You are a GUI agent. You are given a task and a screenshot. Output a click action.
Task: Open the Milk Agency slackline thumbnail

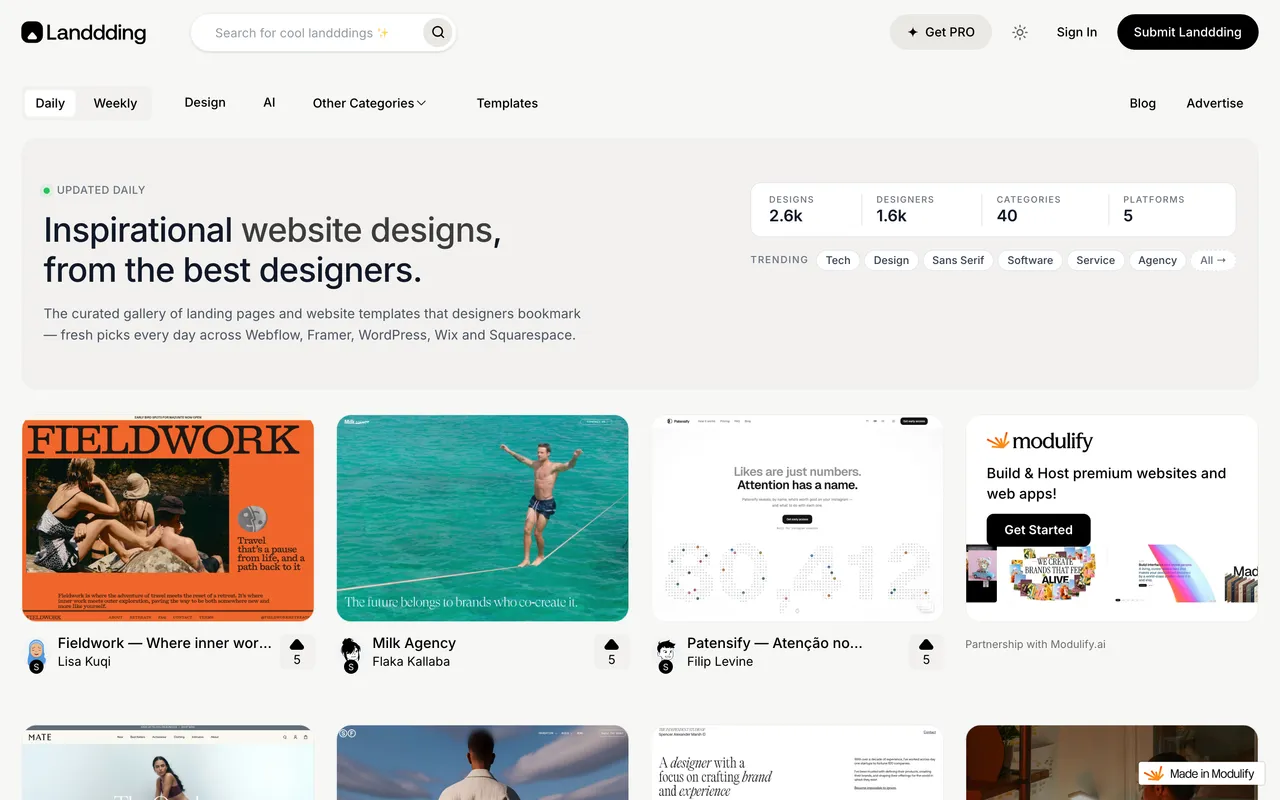pos(483,518)
